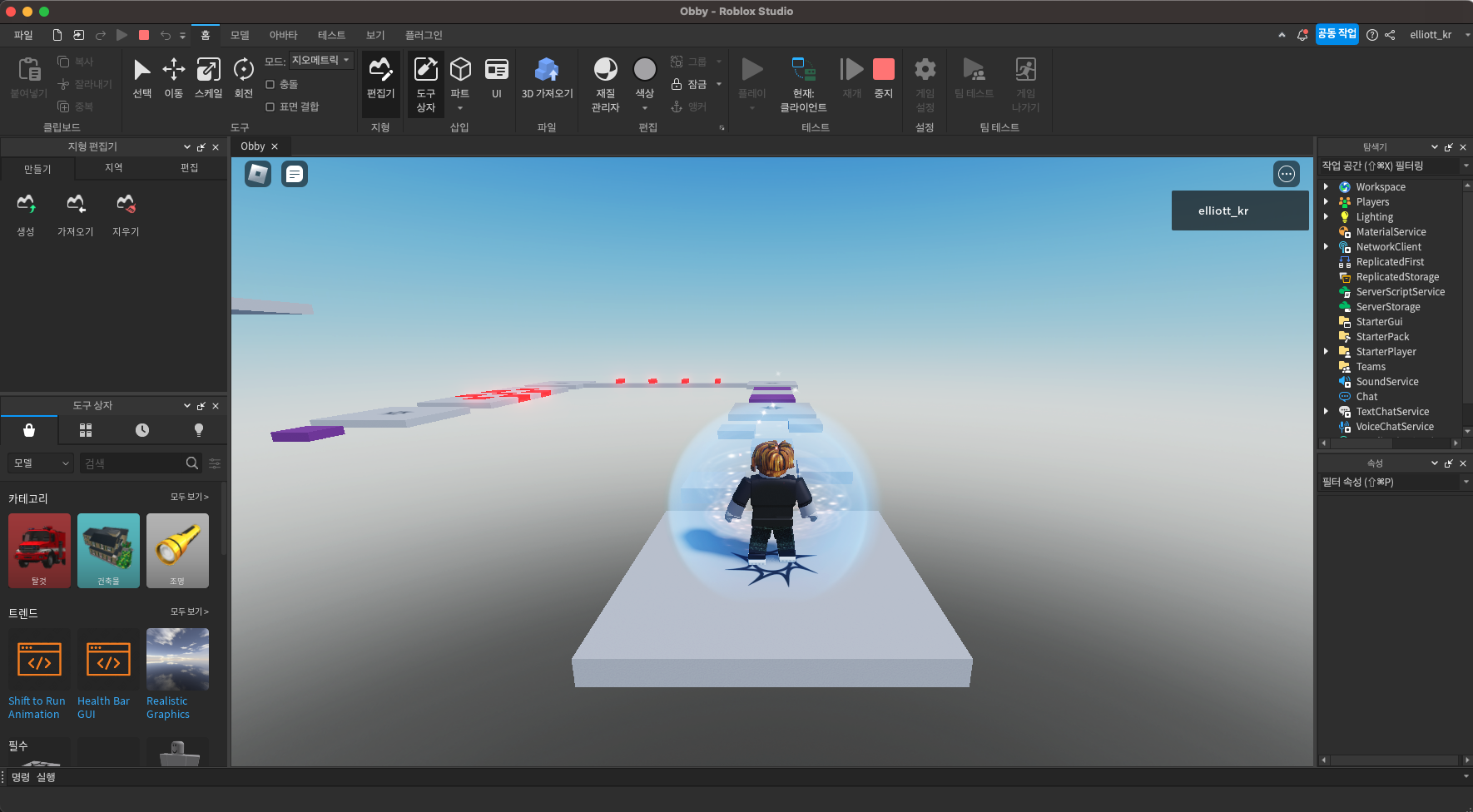Click the notifications bell icon

tap(1302, 35)
